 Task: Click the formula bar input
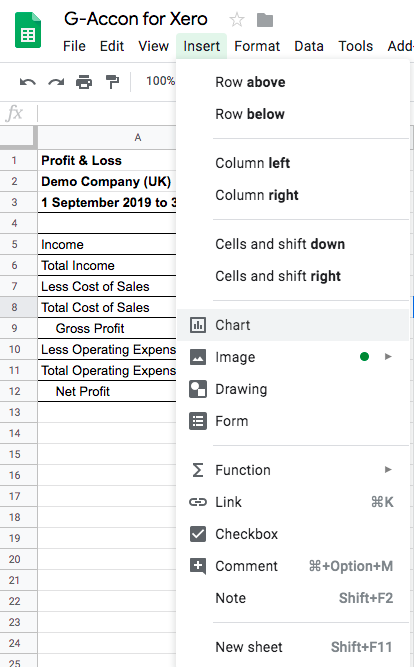106,114
